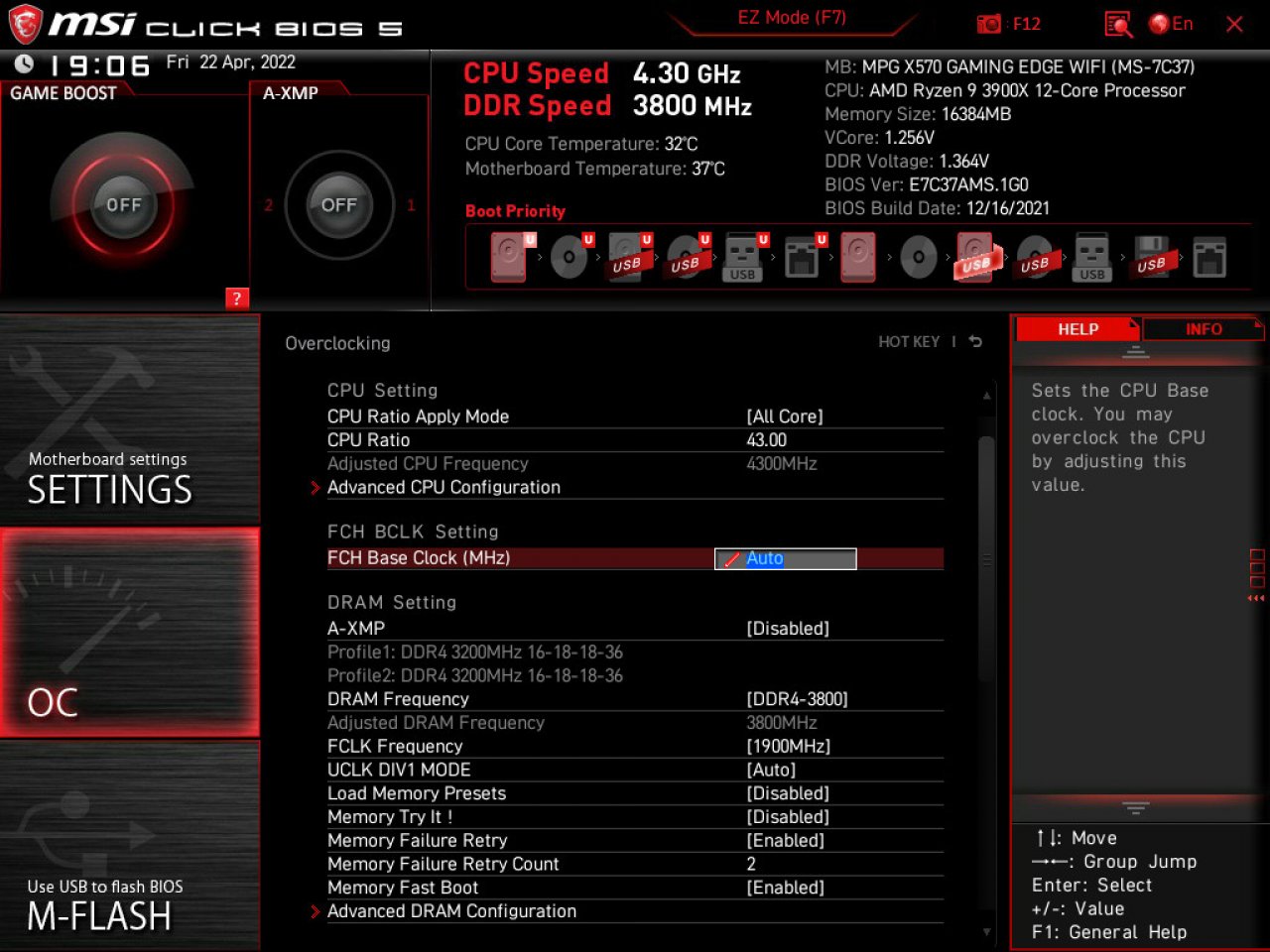
Task: Open M-FLASH Use USB to flash BIOS
Action: pyautogui.click(x=130, y=846)
